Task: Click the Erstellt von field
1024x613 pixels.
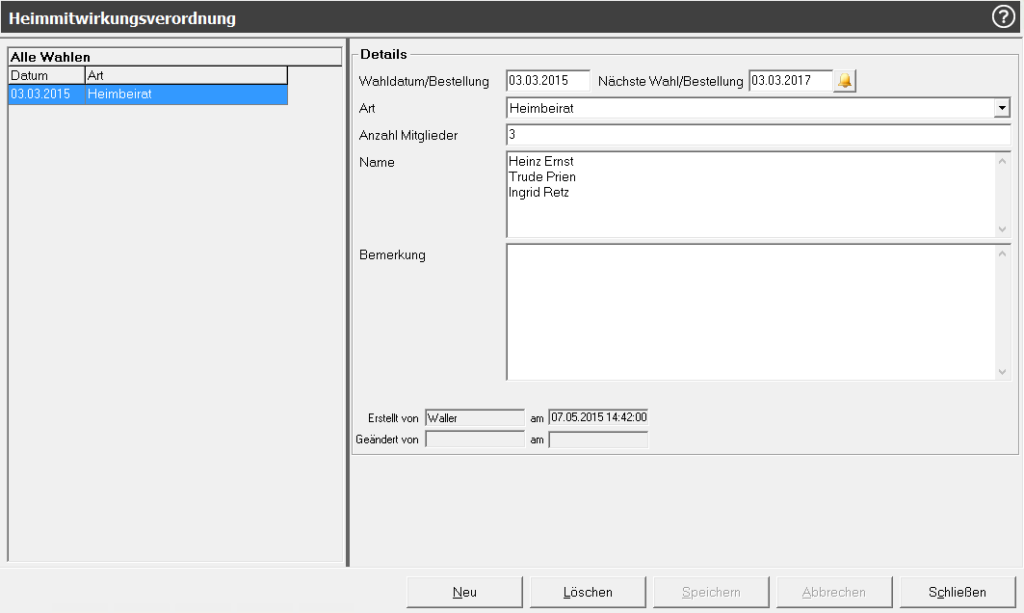Action: click(474, 418)
